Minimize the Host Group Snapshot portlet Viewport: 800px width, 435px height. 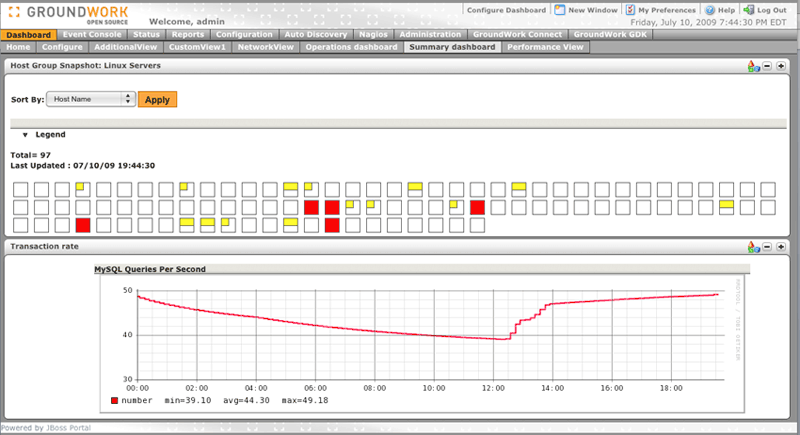coord(767,66)
